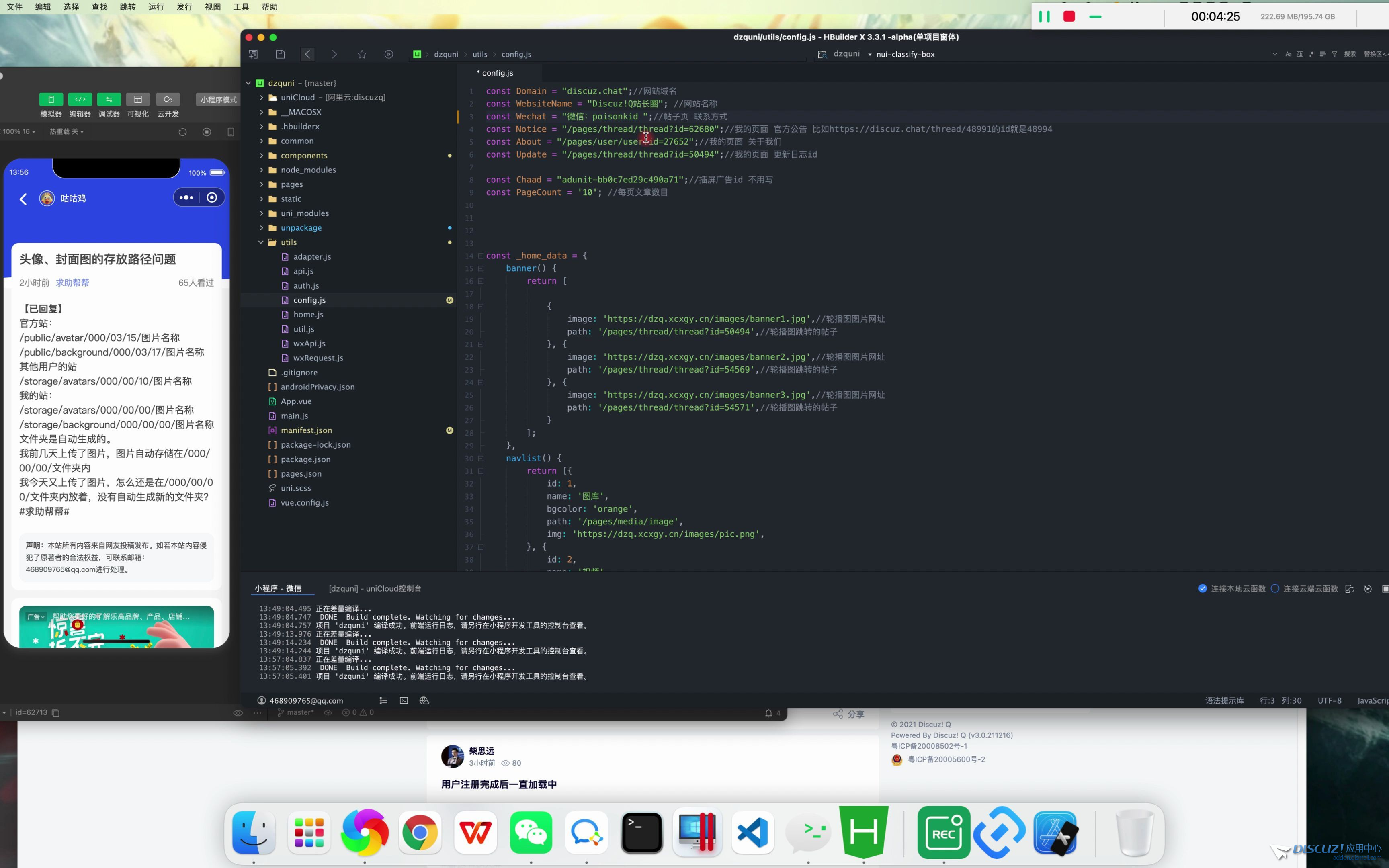This screenshot has width=1389, height=868.
Task: Toggle regex search option
Action: 1311,54
